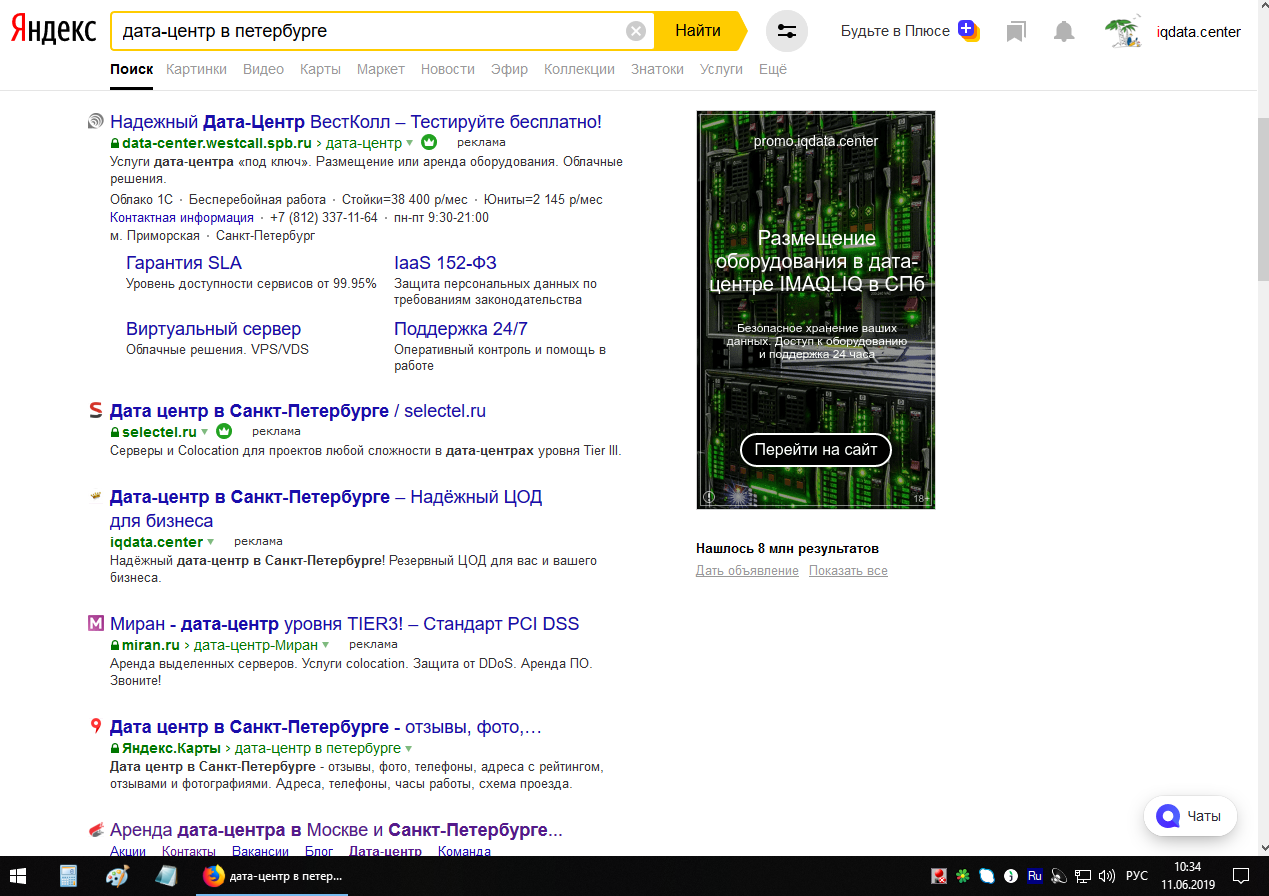This screenshot has width=1269, height=896.
Task: Click the yellow Найти search button
Action: tap(699, 31)
